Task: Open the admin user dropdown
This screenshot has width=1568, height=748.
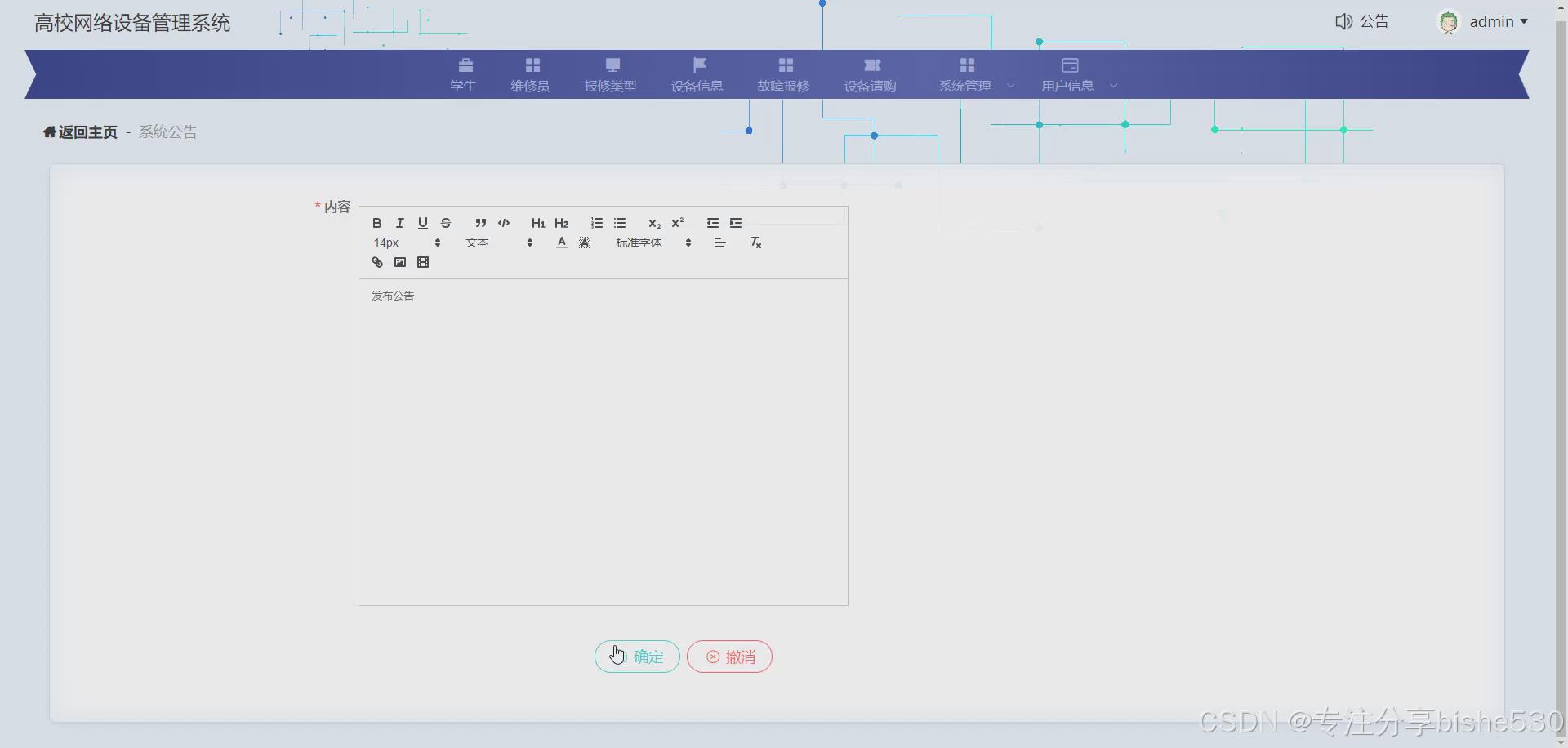Action: pyautogui.click(x=1499, y=22)
